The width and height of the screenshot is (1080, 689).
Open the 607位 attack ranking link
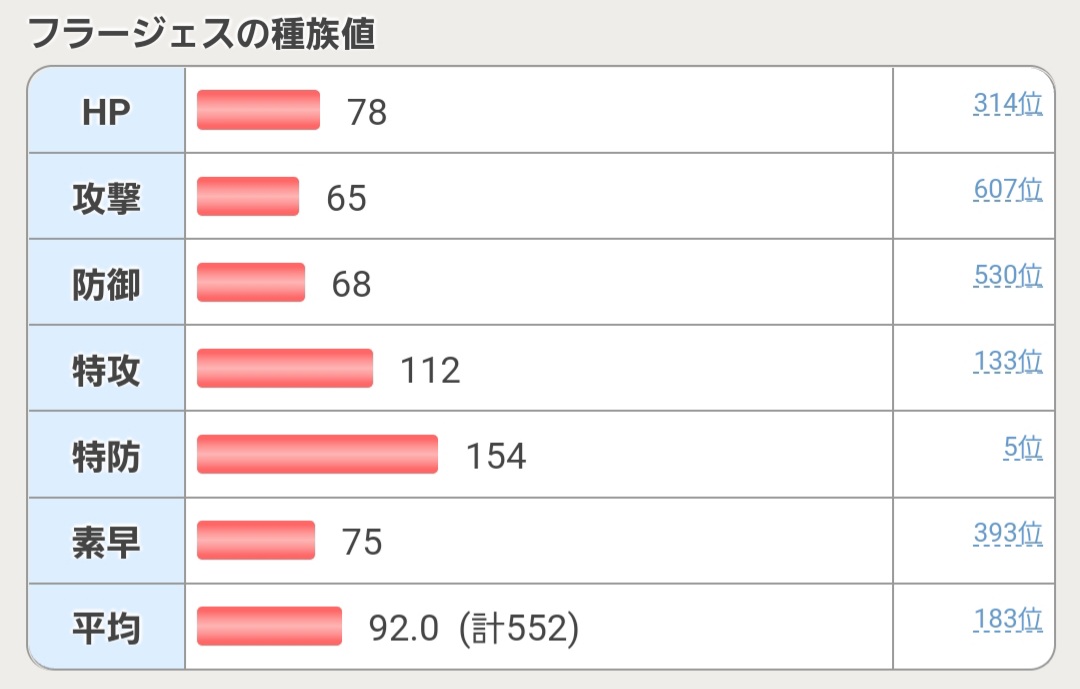click(x=1007, y=189)
